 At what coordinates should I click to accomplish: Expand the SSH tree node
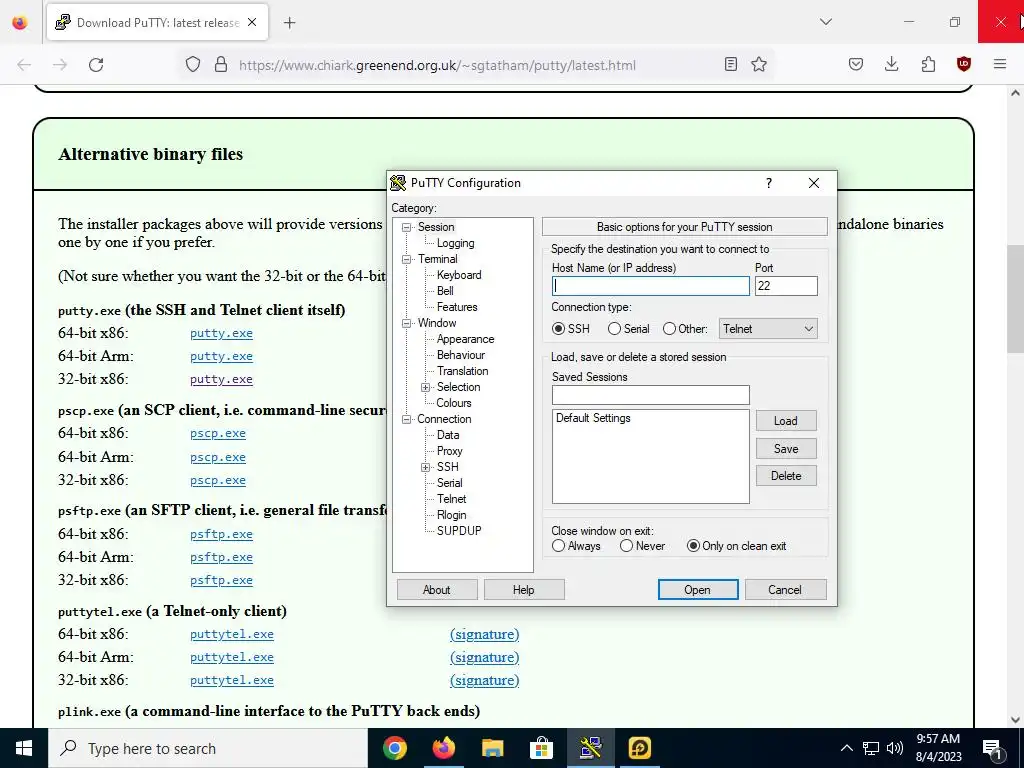[x=426, y=467]
